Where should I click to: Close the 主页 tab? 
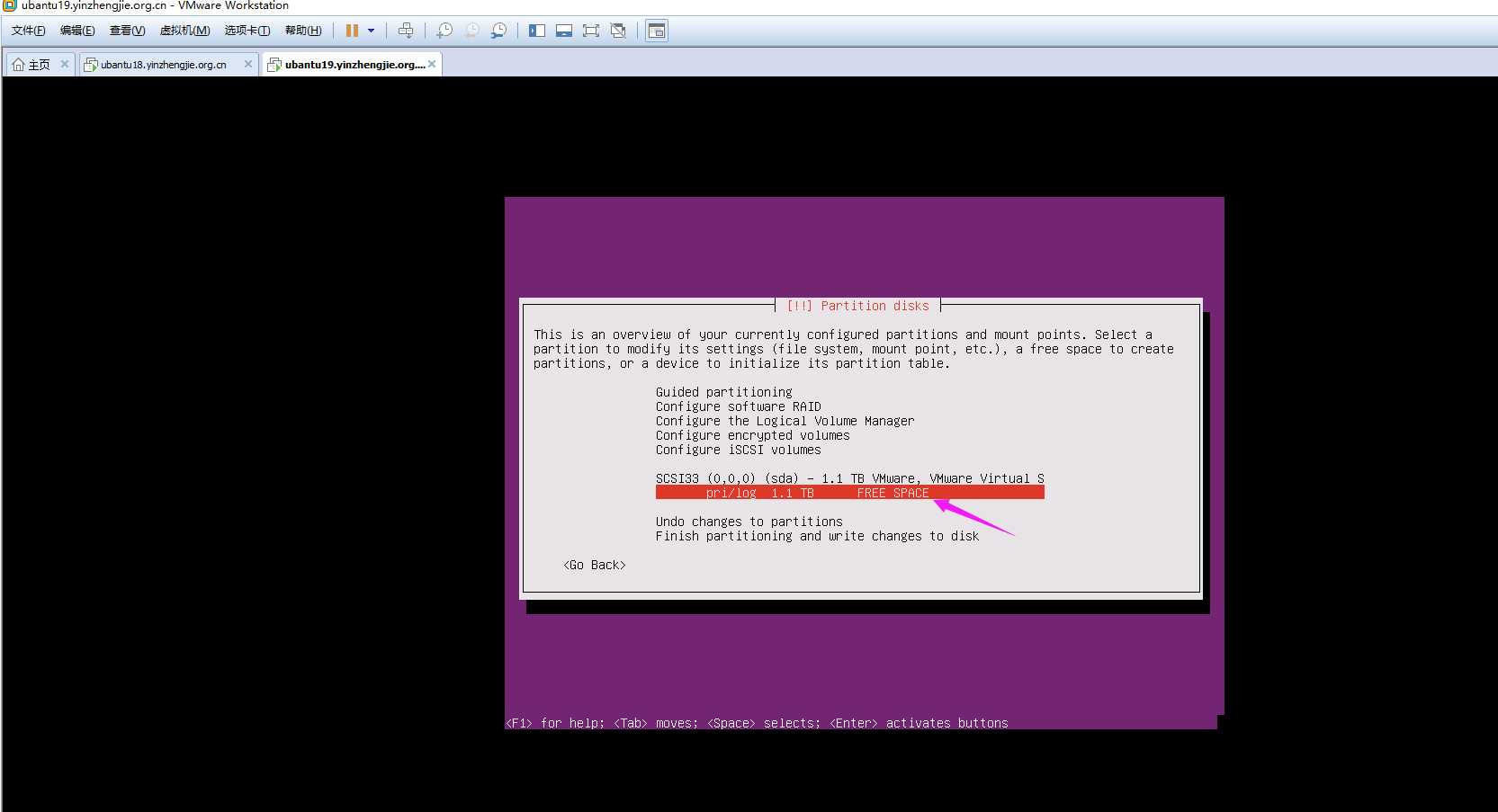pyautogui.click(x=65, y=64)
